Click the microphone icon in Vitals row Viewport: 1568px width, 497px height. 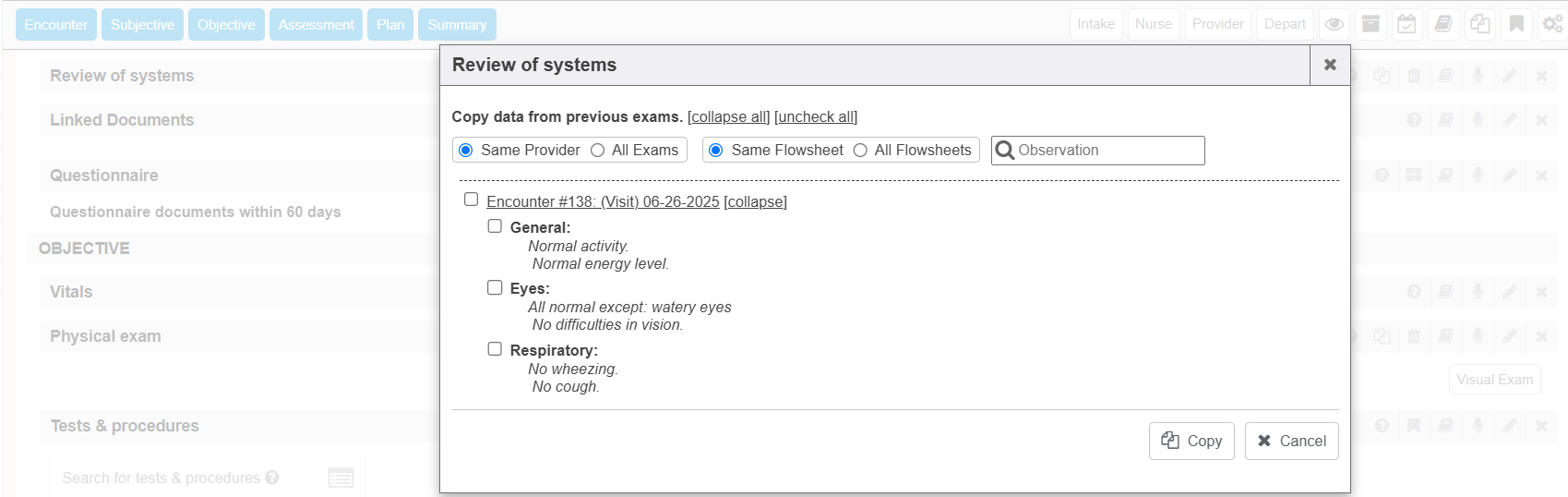[1478, 292]
